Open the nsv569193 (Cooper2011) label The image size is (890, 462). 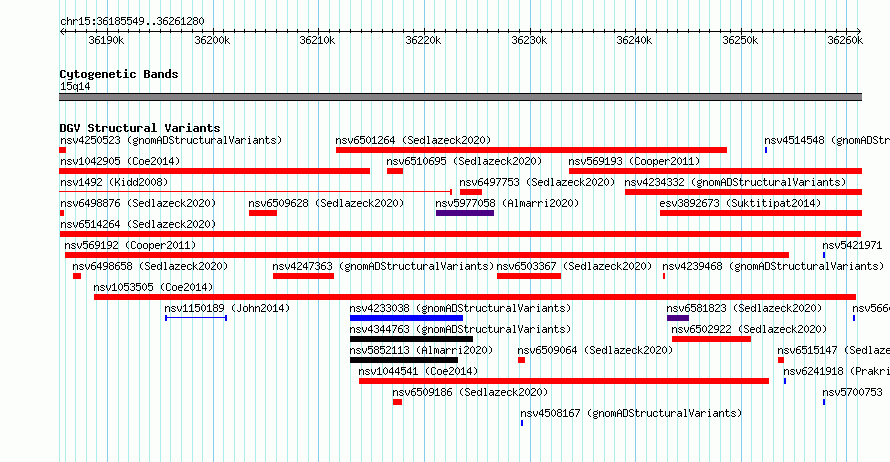[635, 161]
